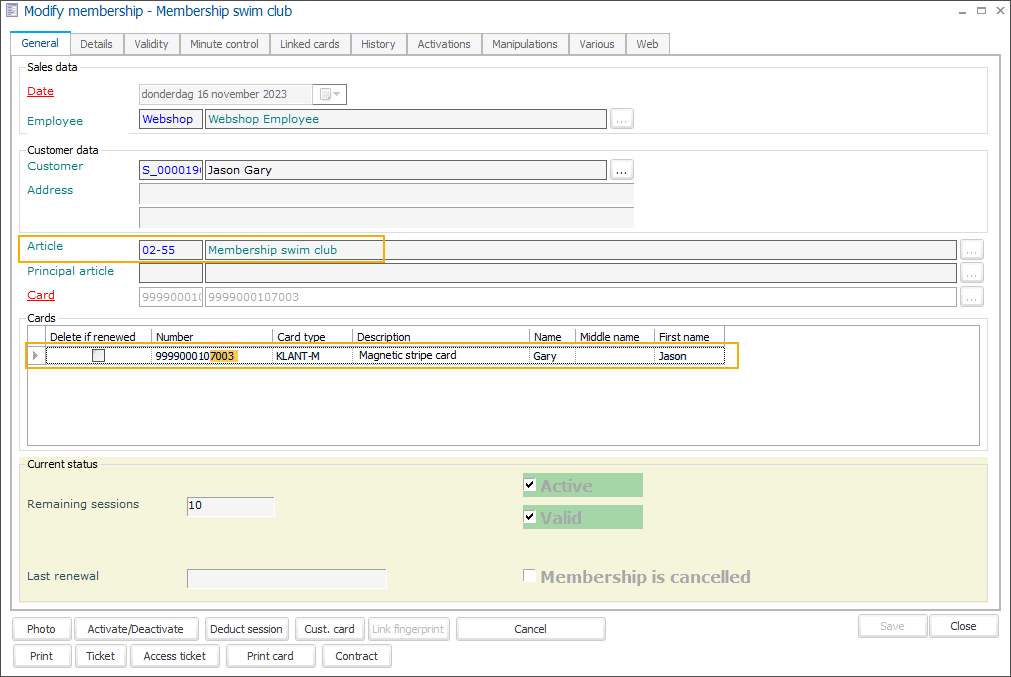Click the Deduct session button
This screenshot has width=1011, height=677.
click(246, 629)
